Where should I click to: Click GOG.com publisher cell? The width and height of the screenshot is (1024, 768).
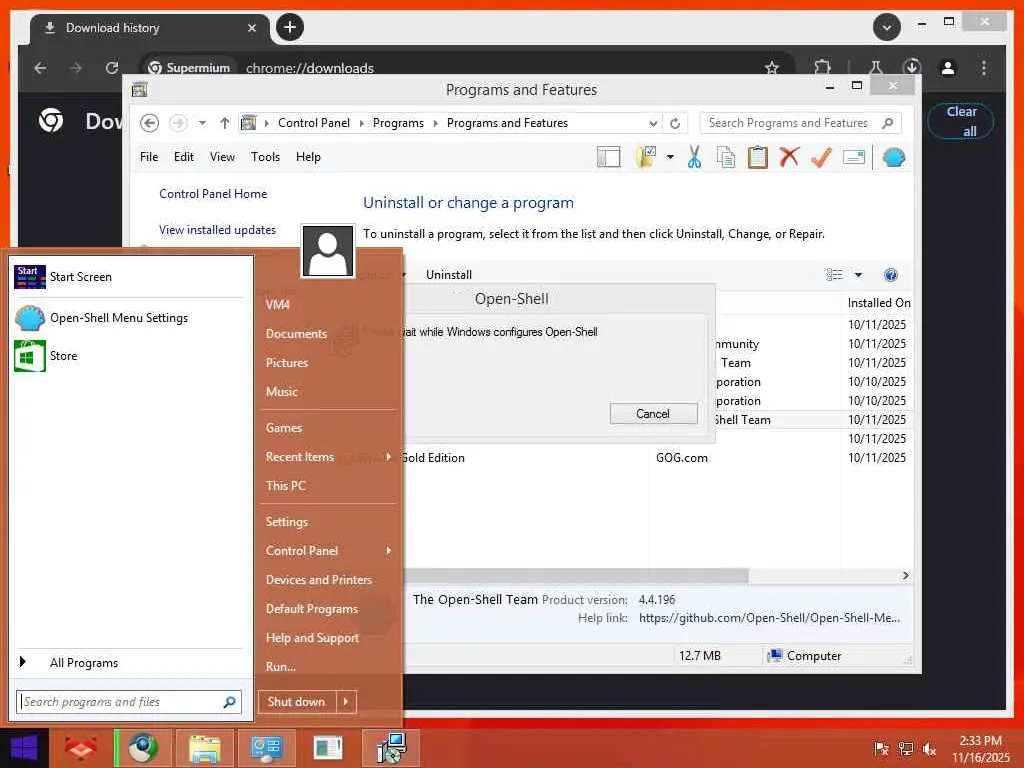tap(682, 458)
